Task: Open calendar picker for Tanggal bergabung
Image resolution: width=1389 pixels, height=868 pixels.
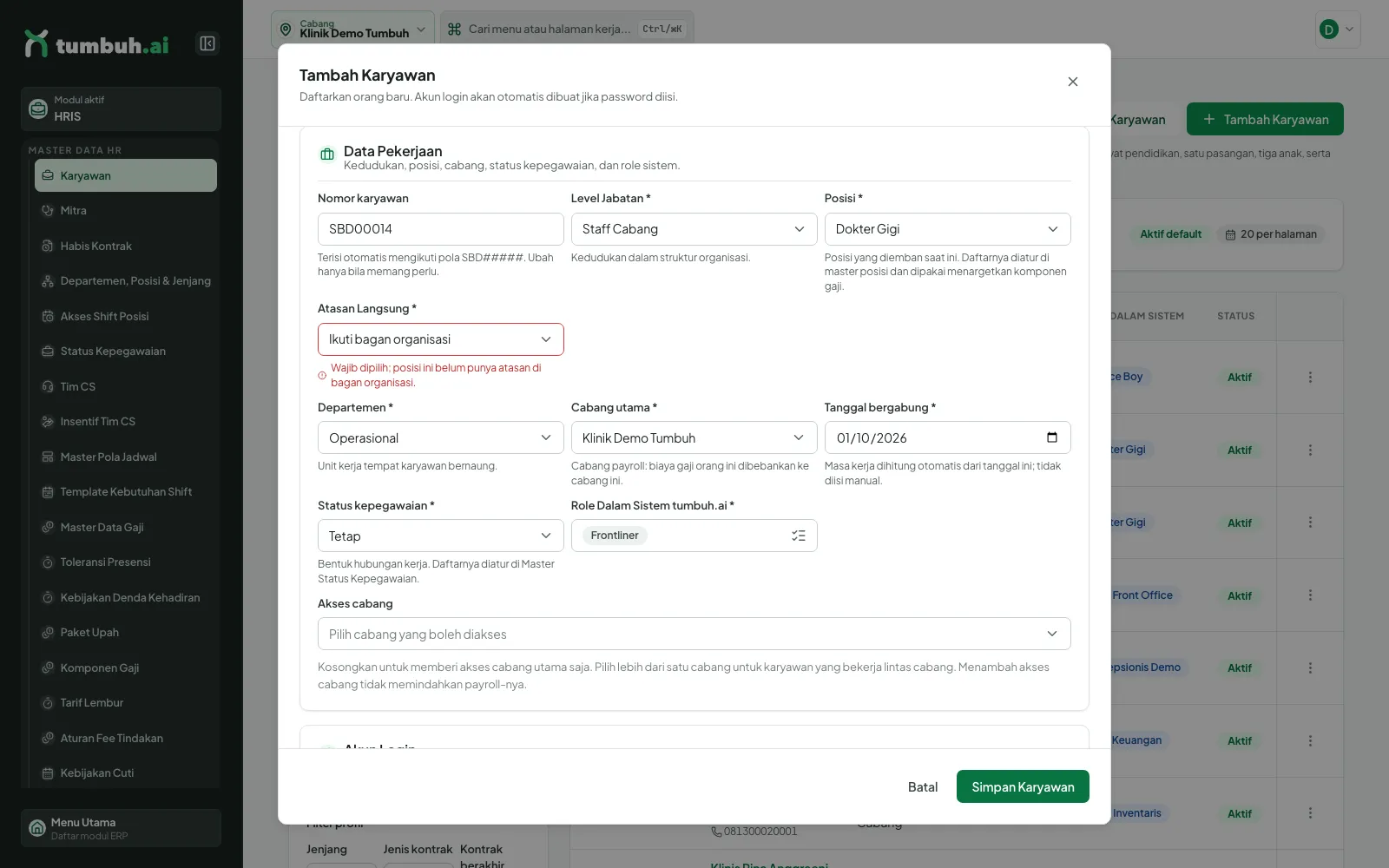Action: click(1052, 437)
